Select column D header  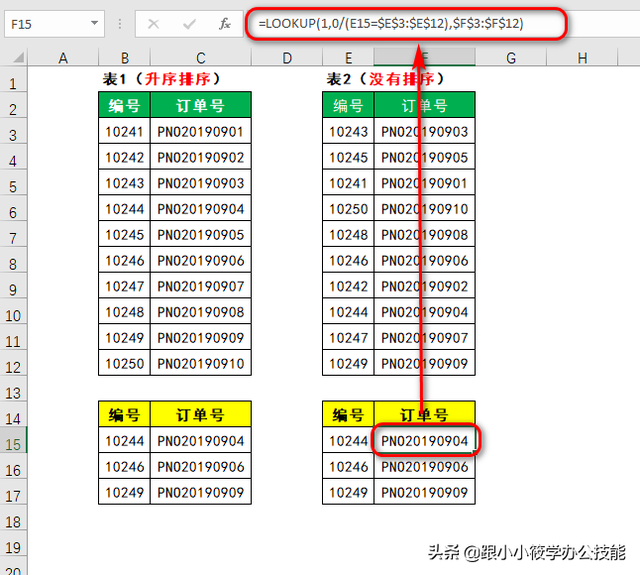[x=287, y=58]
